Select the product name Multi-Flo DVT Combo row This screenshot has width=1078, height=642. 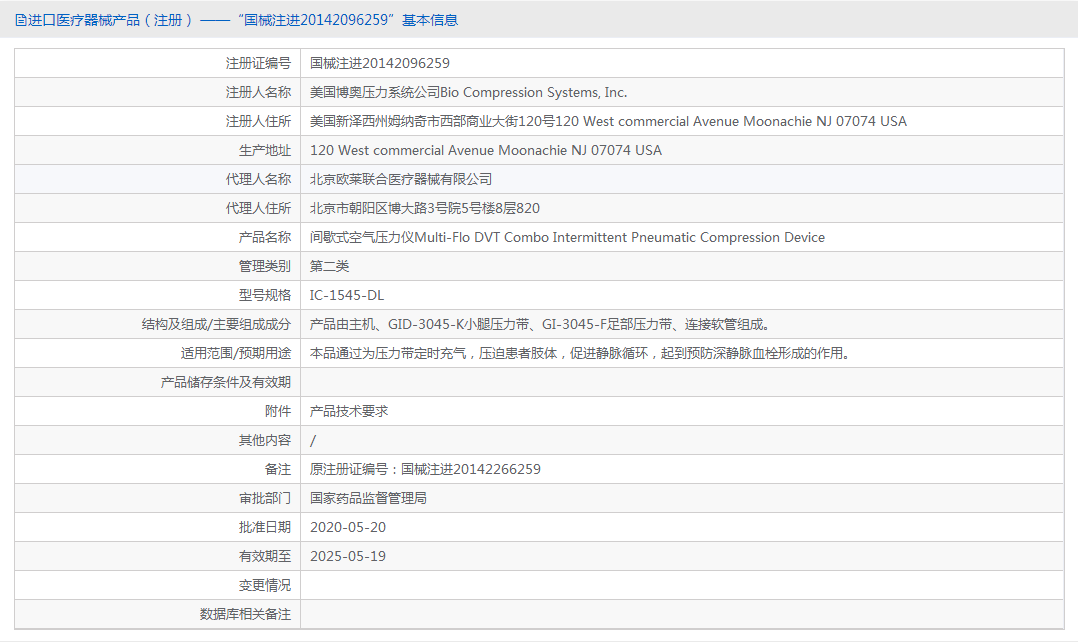coord(567,237)
